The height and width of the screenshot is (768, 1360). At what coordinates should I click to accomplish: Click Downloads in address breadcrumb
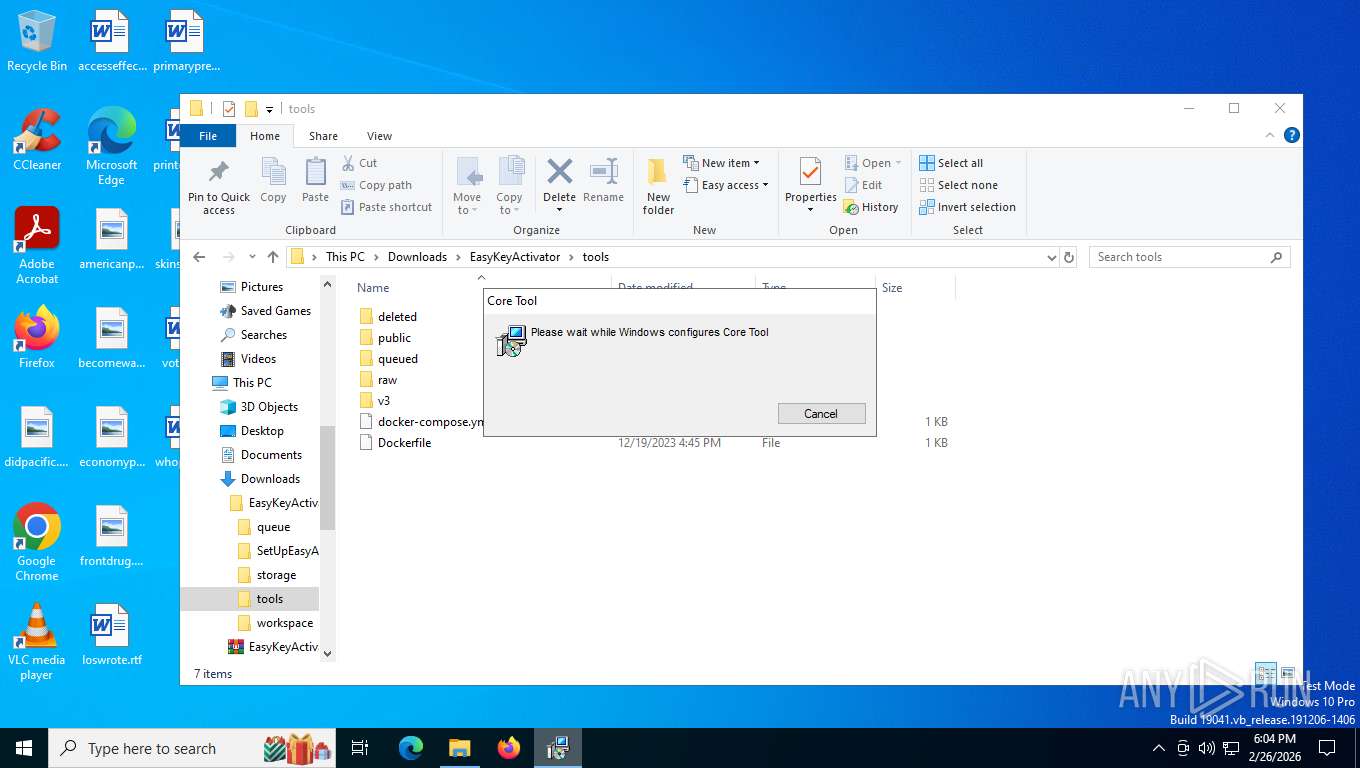(417, 257)
